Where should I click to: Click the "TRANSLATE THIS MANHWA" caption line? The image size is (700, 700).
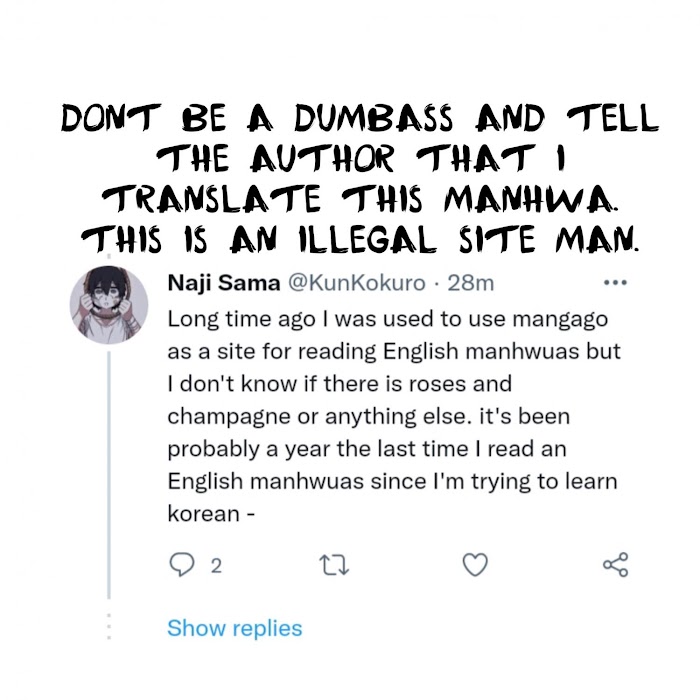360,202
